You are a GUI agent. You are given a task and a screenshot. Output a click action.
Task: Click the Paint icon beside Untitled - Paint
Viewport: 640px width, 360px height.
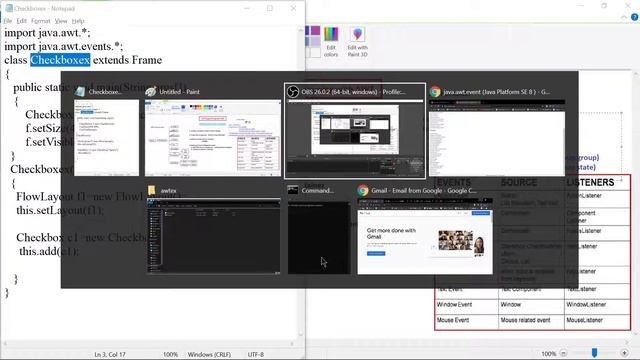(x=151, y=92)
